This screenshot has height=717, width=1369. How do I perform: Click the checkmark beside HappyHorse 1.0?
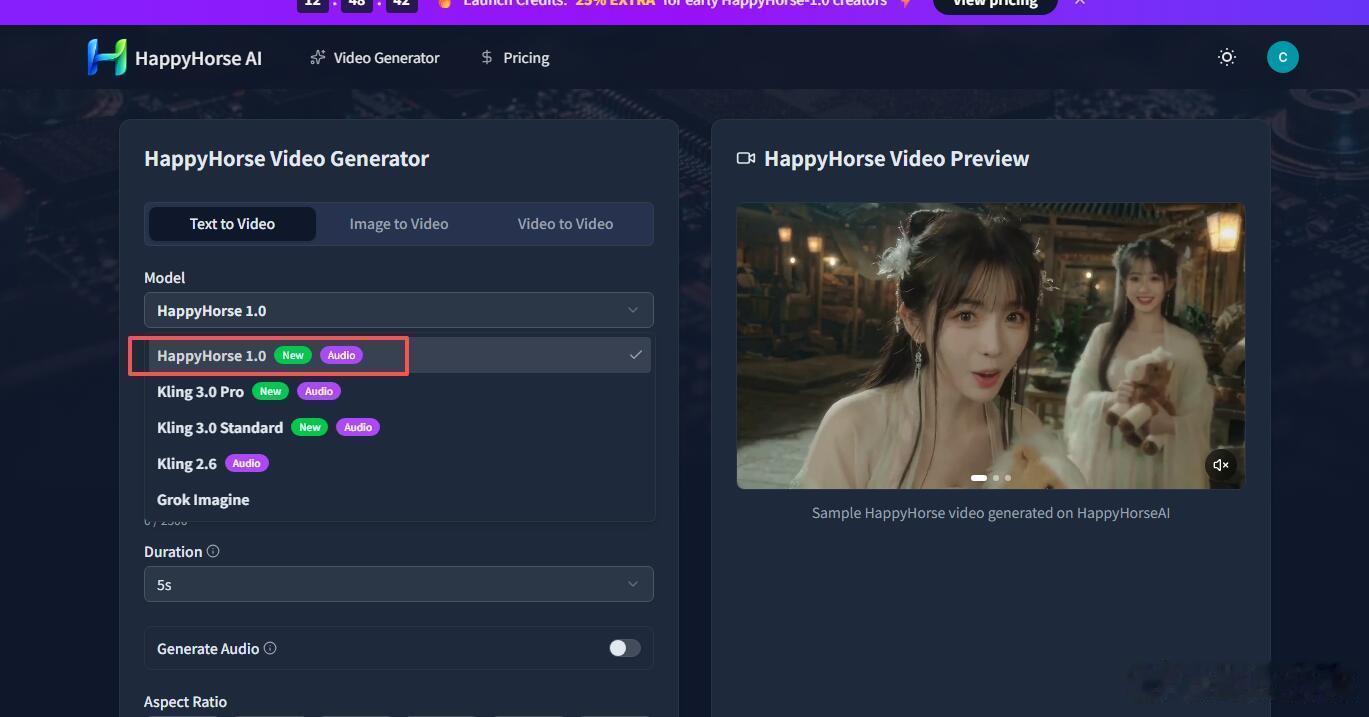[636, 354]
